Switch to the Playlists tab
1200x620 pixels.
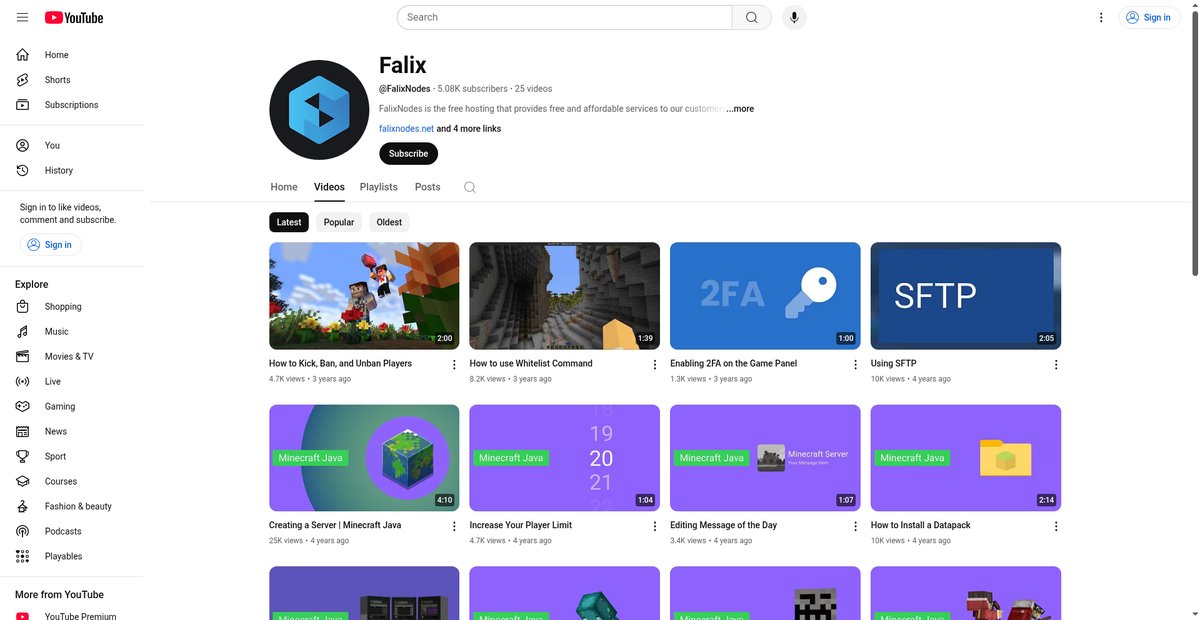click(379, 187)
